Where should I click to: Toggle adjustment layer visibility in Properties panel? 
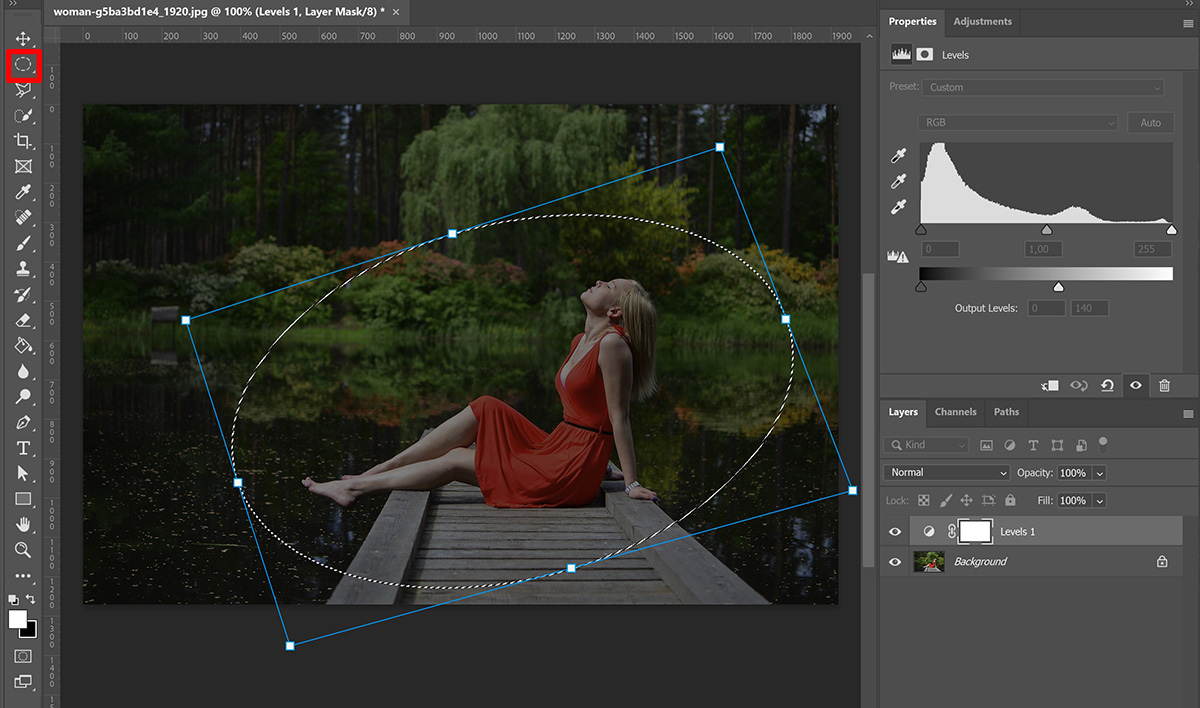click(x=1135, y=385)
